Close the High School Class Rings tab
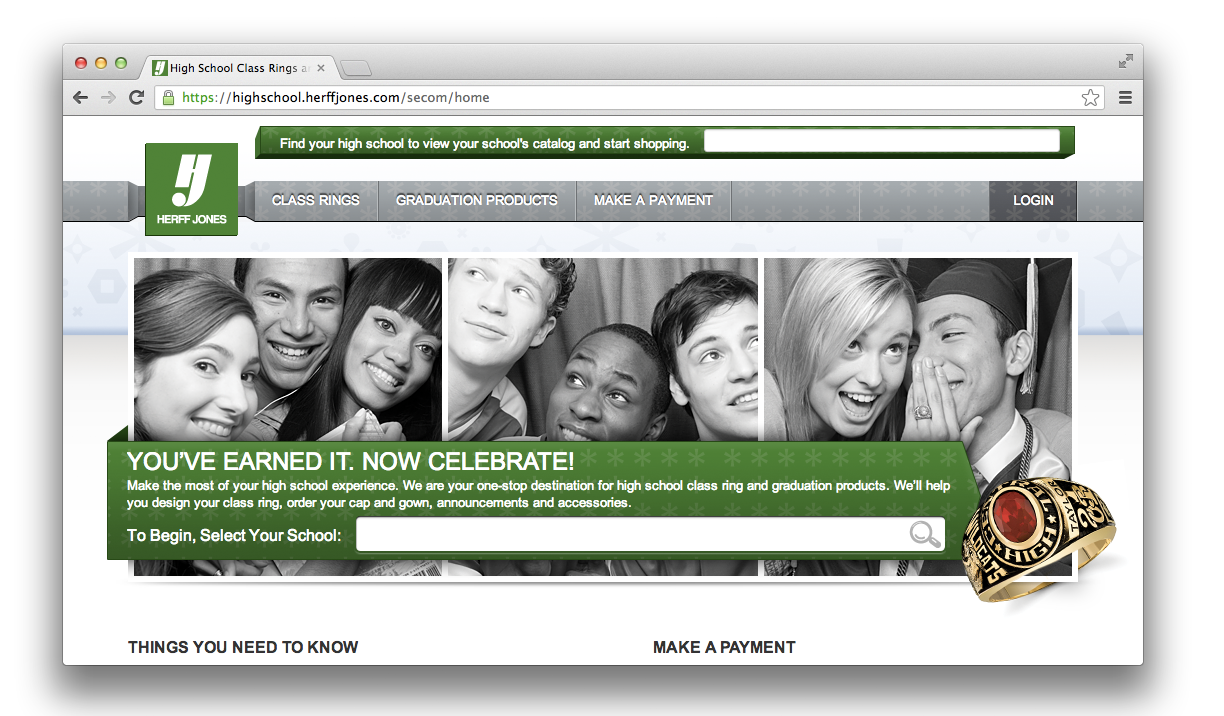The height and width of the screenshot is (716, 1224). 320,68
